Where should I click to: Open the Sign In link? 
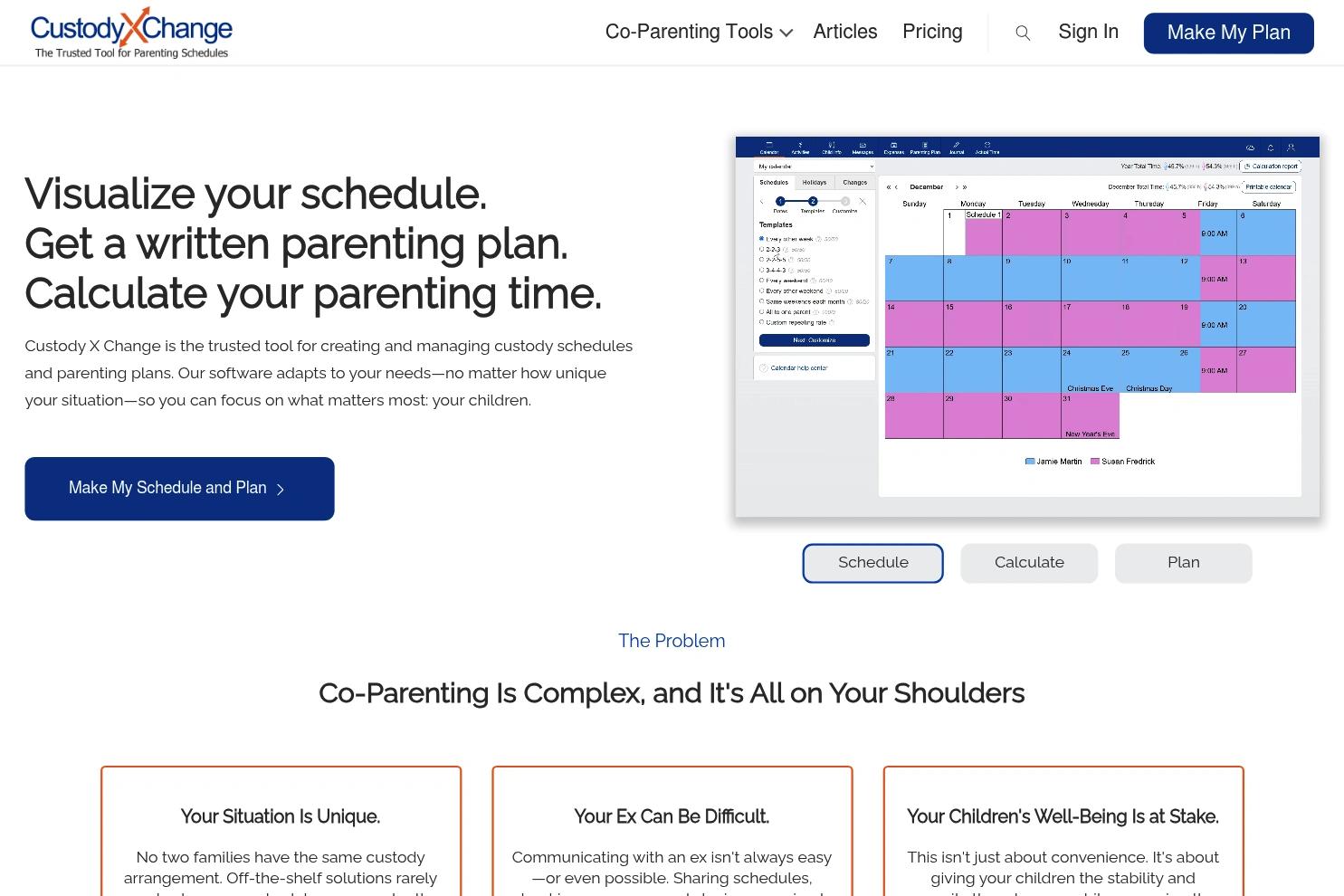(x=1088, y=33)
